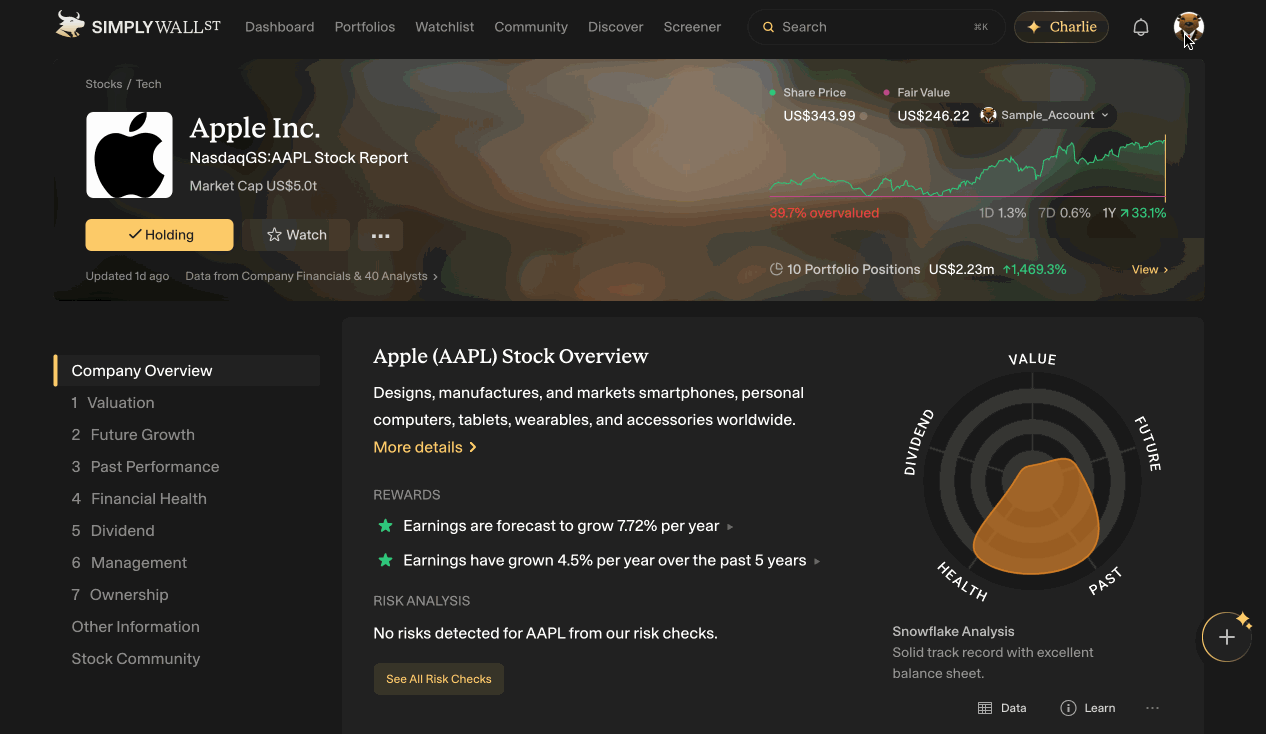Screen dimensions: 1266x734
Task: Toggle the Holding button
Action: [160, 235]
